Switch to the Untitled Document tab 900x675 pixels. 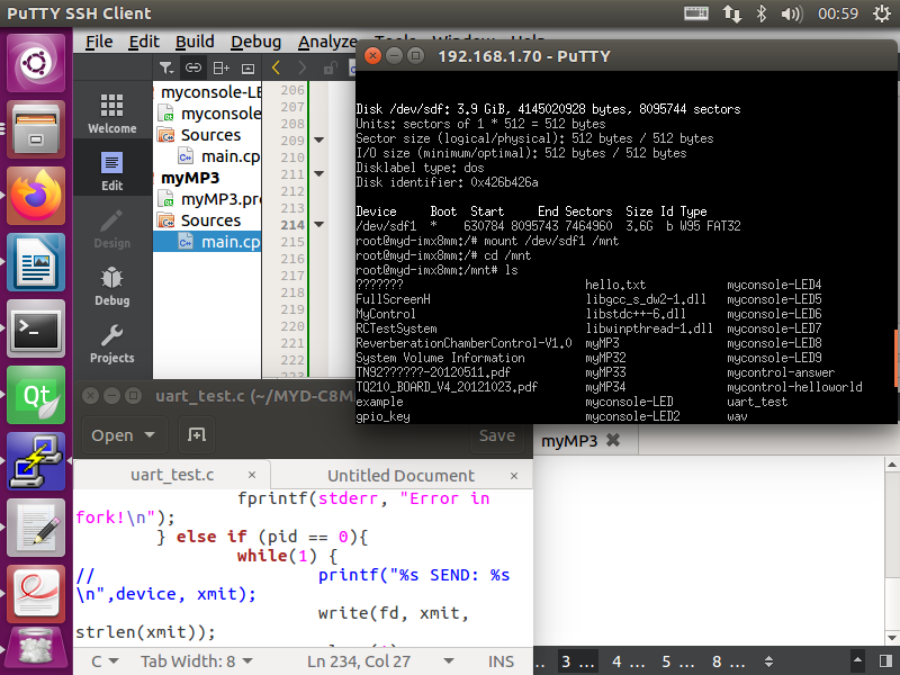pos(401,475)
